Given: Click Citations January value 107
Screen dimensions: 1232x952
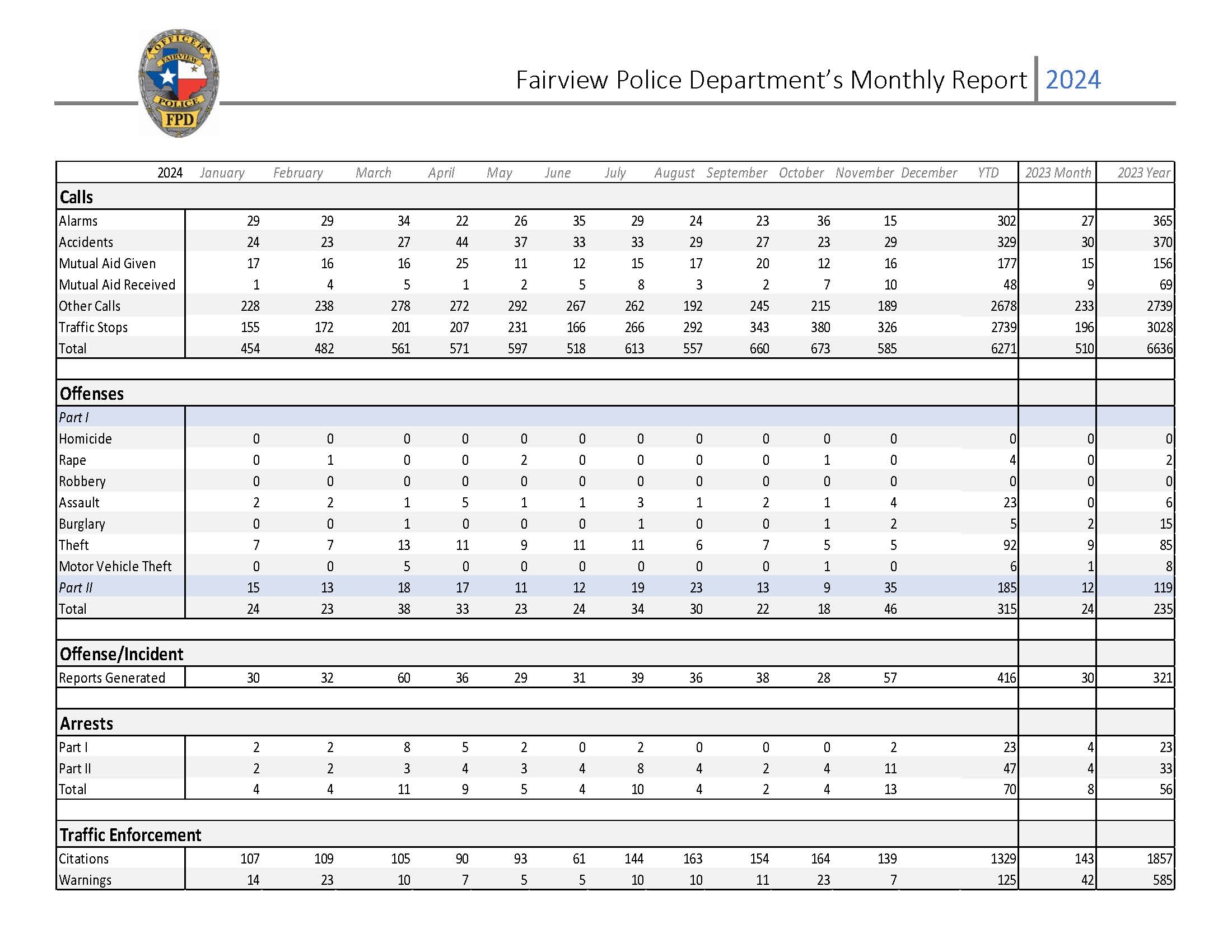Looking at the screenshot, I should pyautogui.click(x=250, y=859).
